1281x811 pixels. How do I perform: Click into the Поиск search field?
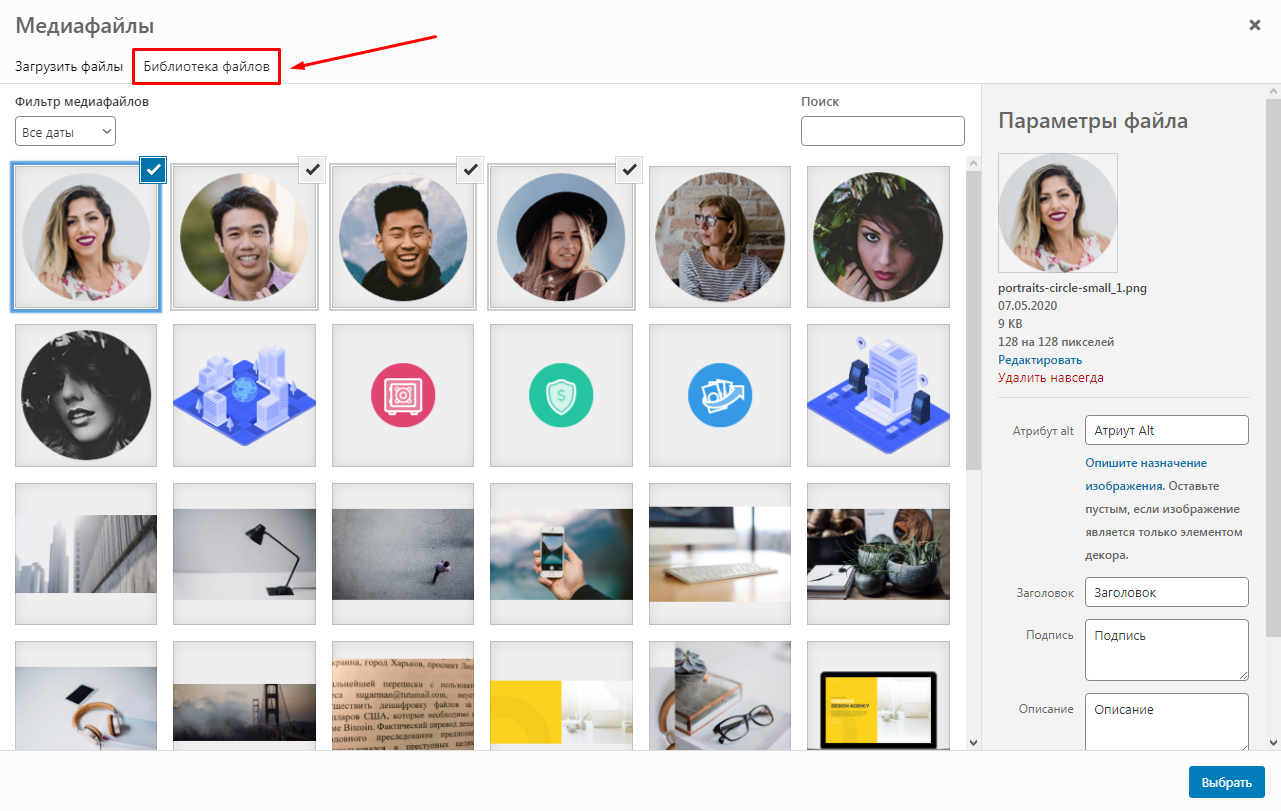click(x=882, y=131)
